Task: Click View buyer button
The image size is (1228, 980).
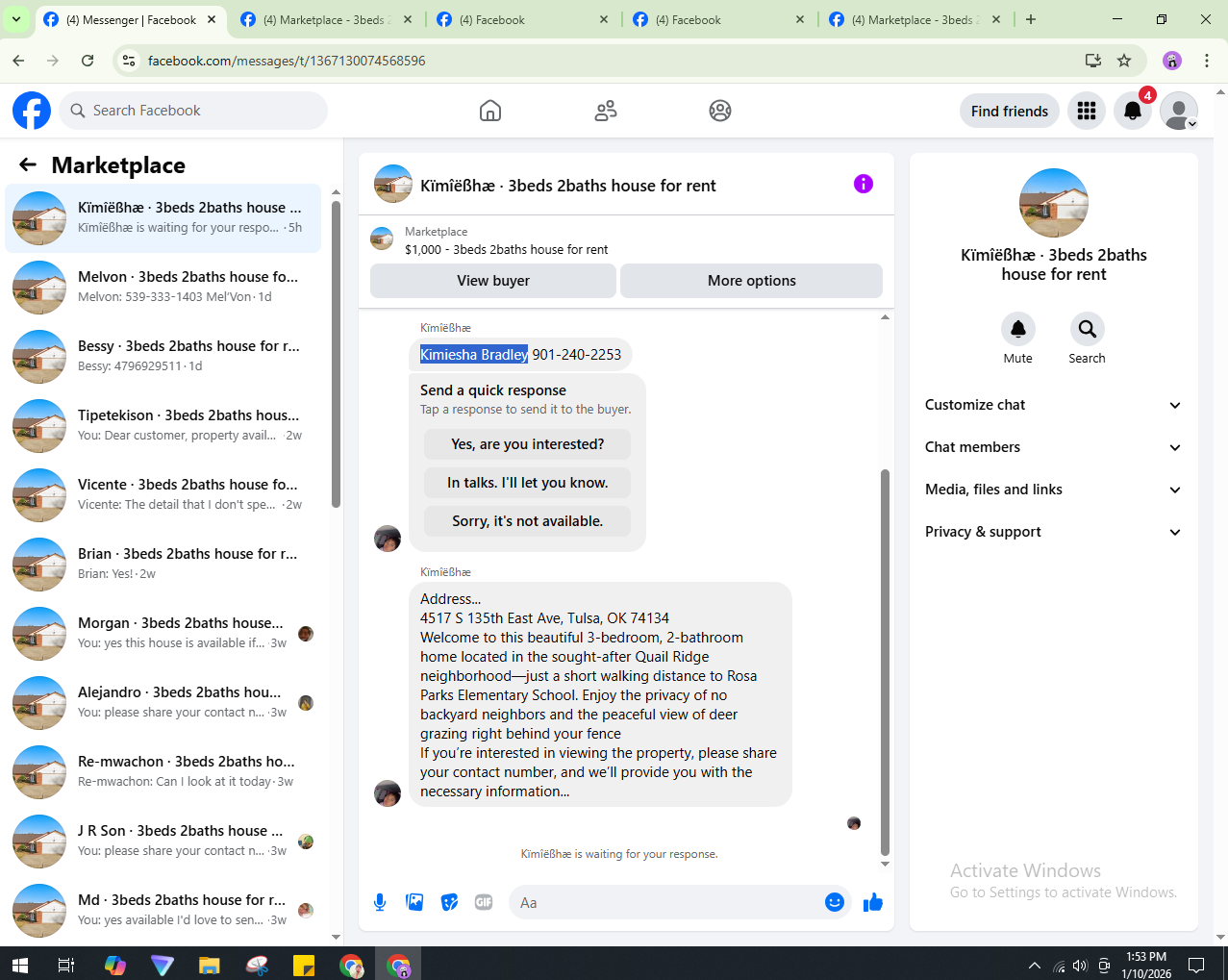Action: (x=493, y=281)
